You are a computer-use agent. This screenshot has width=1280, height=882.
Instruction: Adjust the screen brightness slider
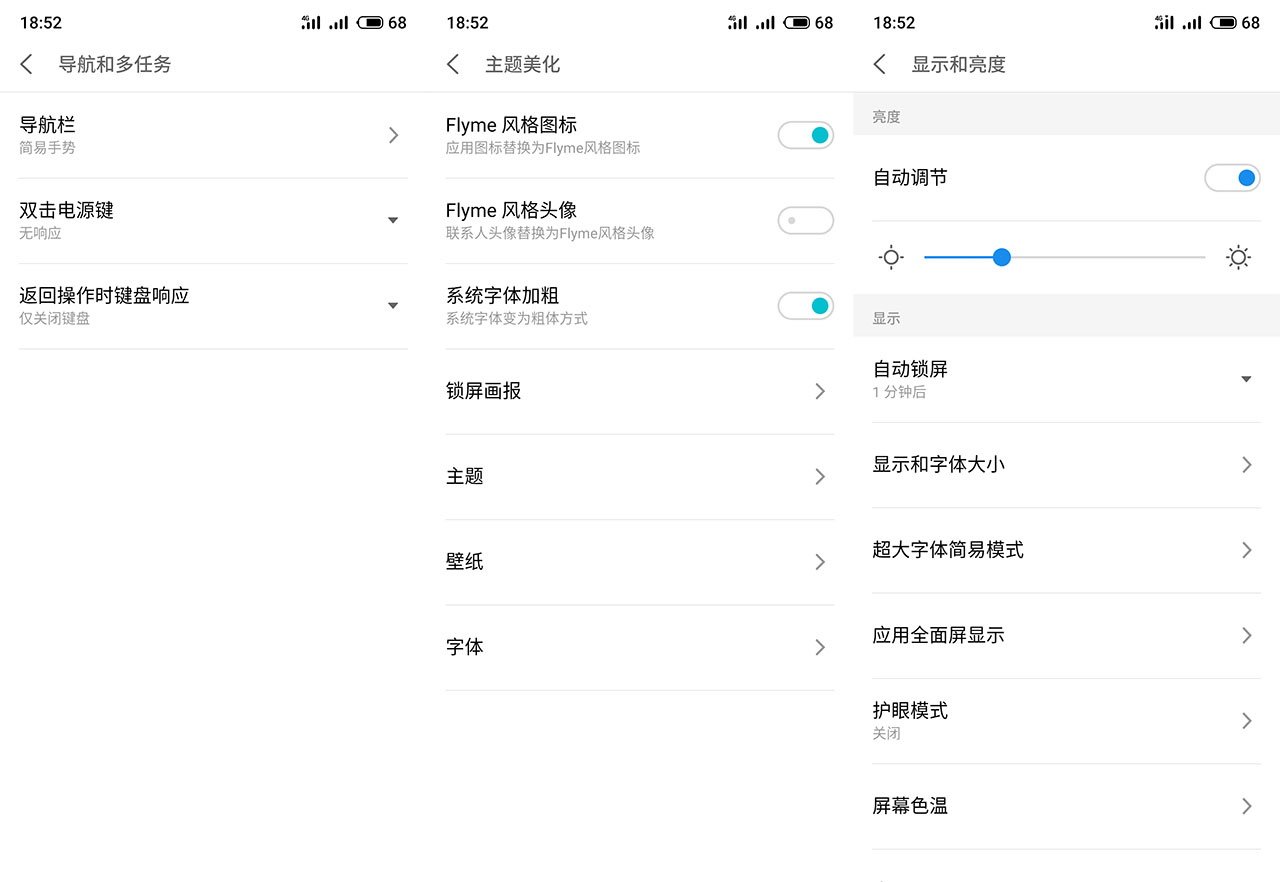[x=1001, y=257]
